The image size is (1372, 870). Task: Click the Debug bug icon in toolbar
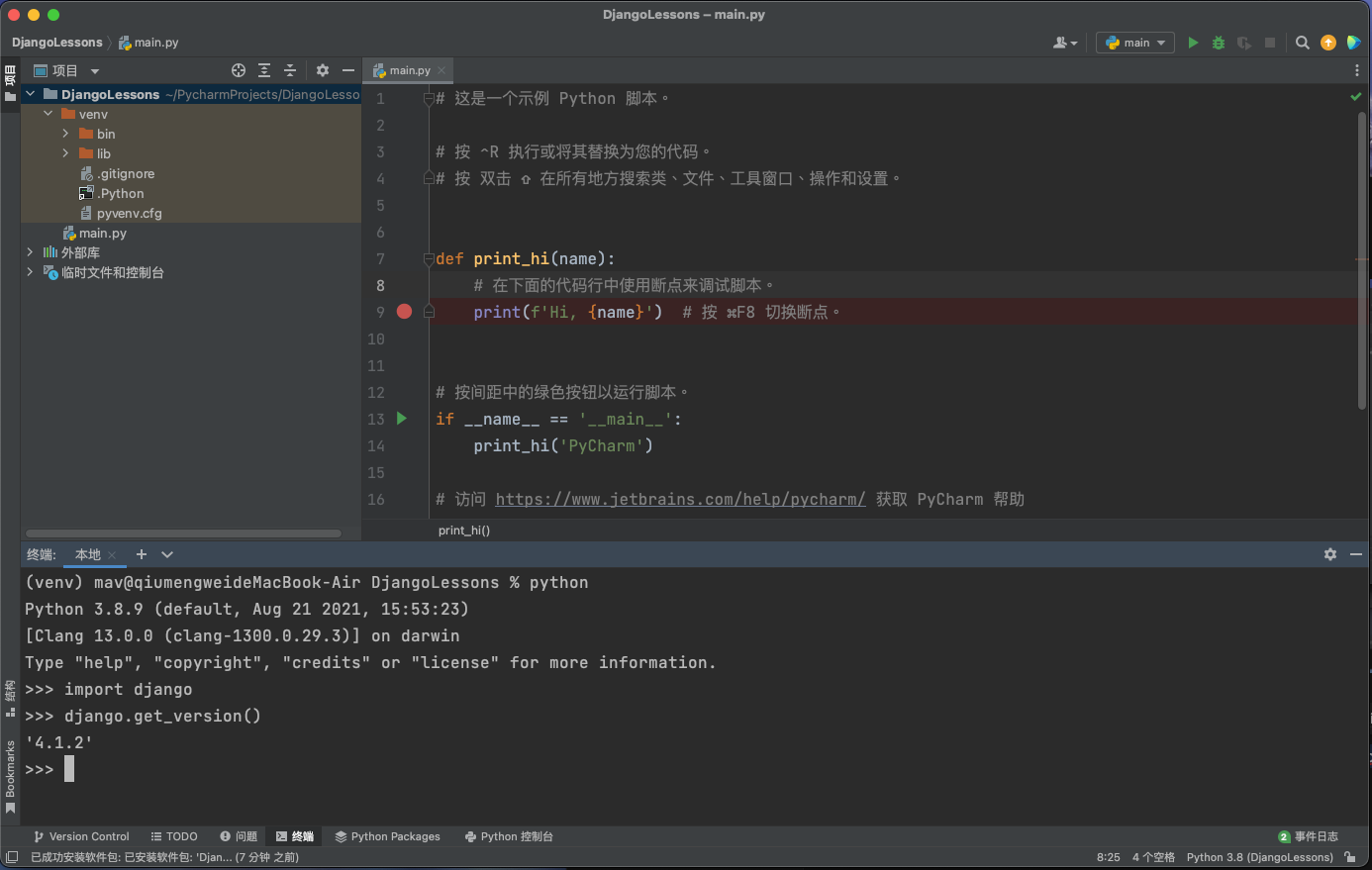pyautogui.click(x=1219, y=43)
